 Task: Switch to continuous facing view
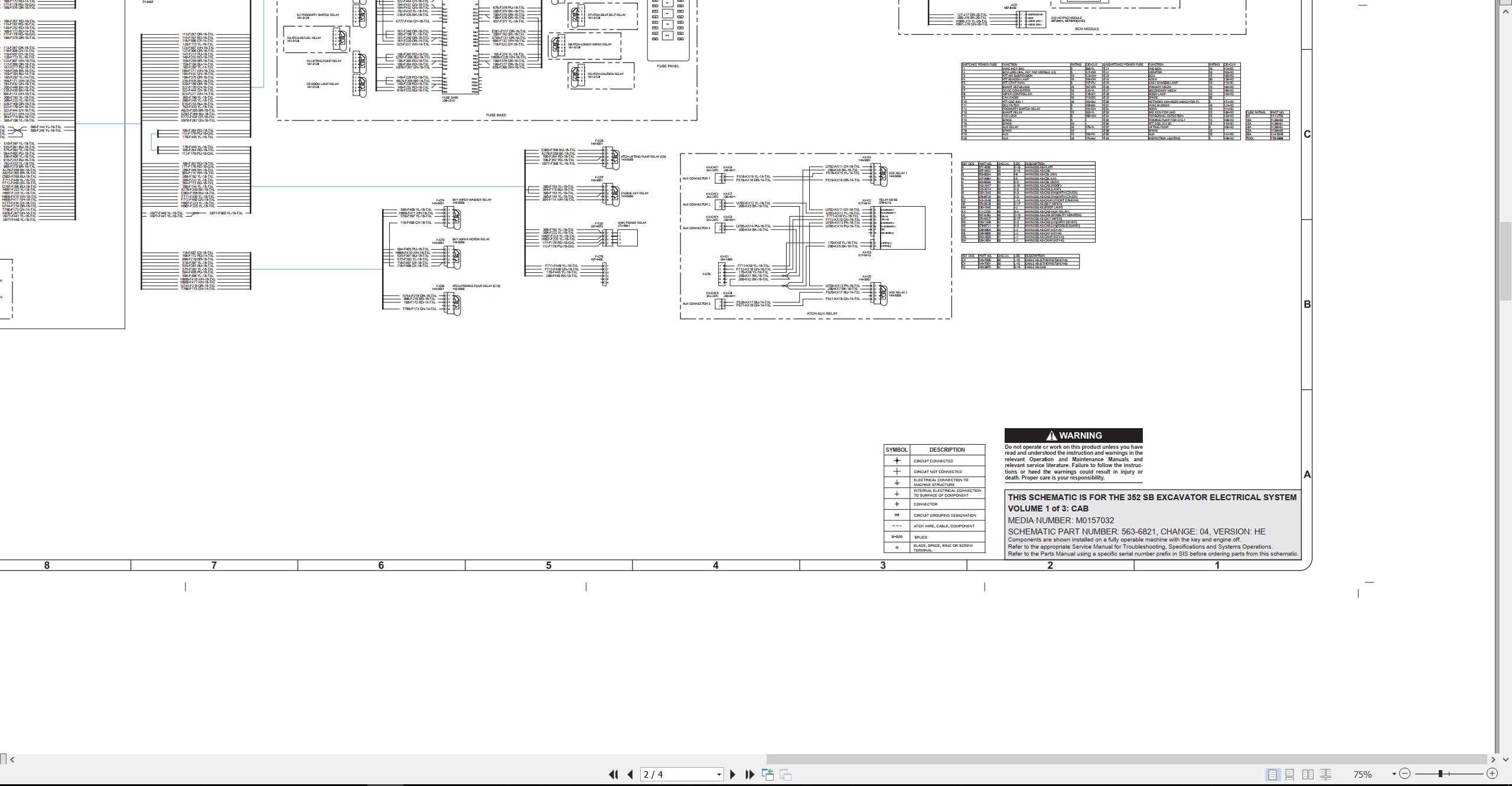click(x=1326, y=774)
